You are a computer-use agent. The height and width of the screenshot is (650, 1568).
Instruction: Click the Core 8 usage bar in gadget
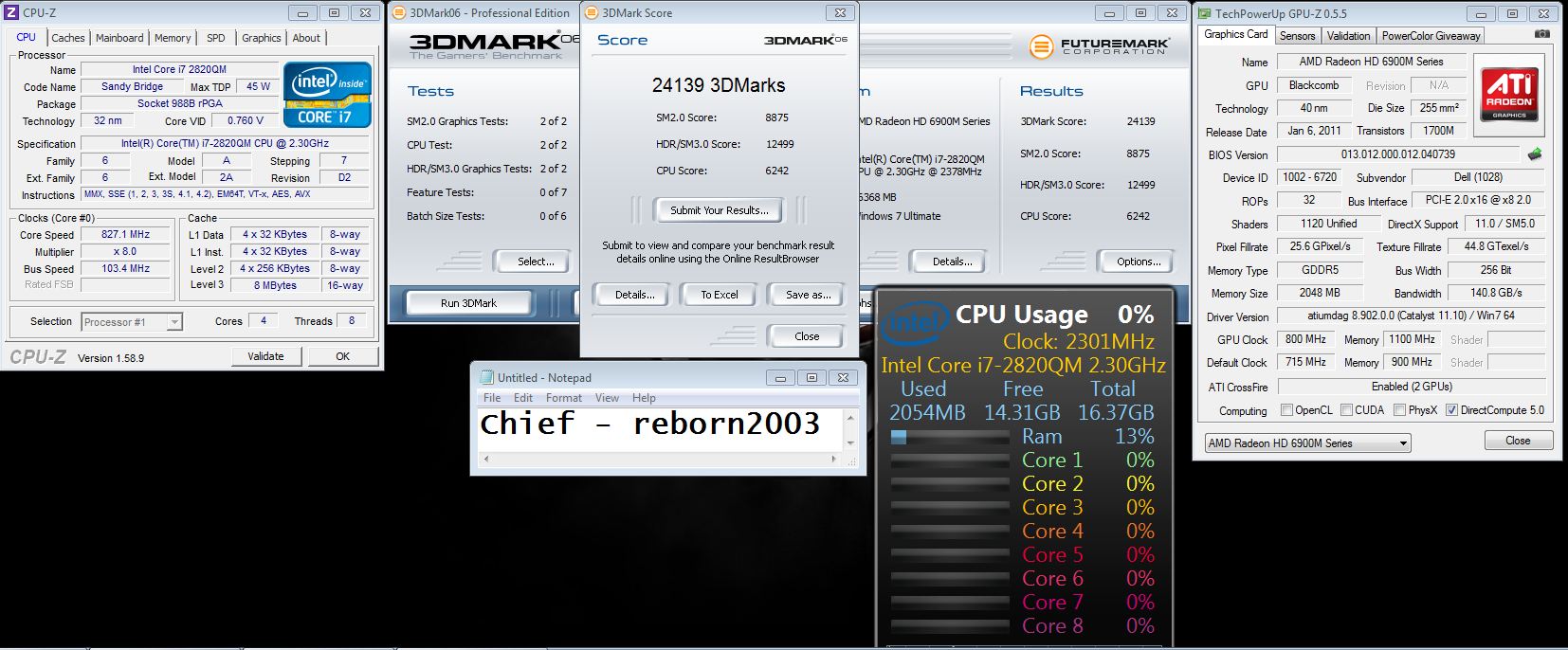950,626
